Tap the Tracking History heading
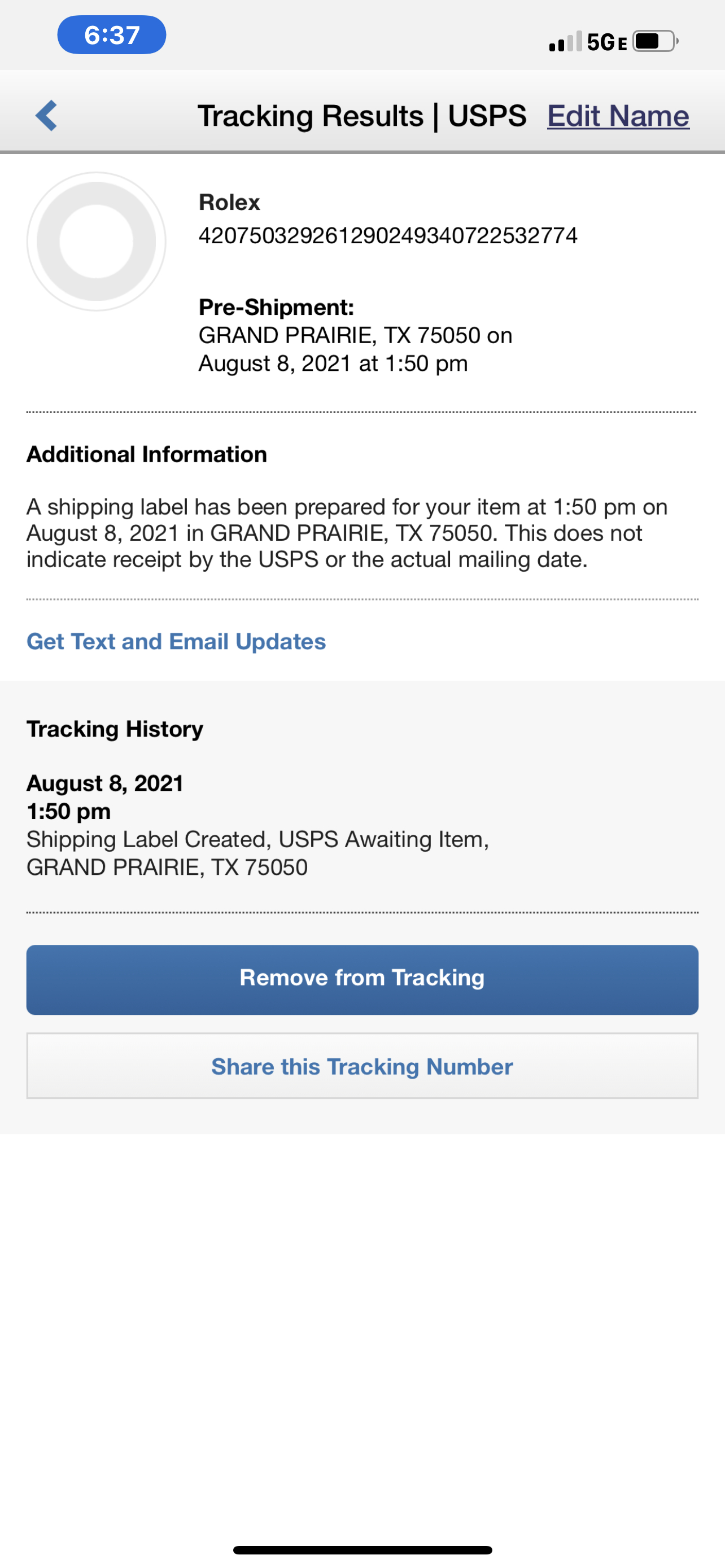 point(115,729)
